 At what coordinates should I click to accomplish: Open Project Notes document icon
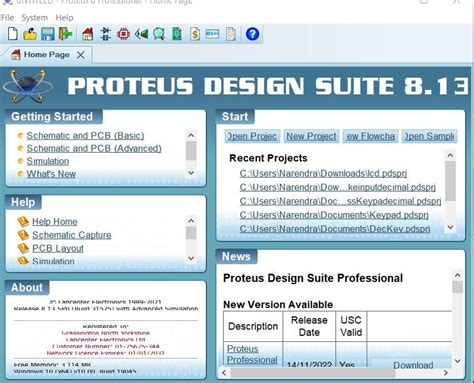231,34
